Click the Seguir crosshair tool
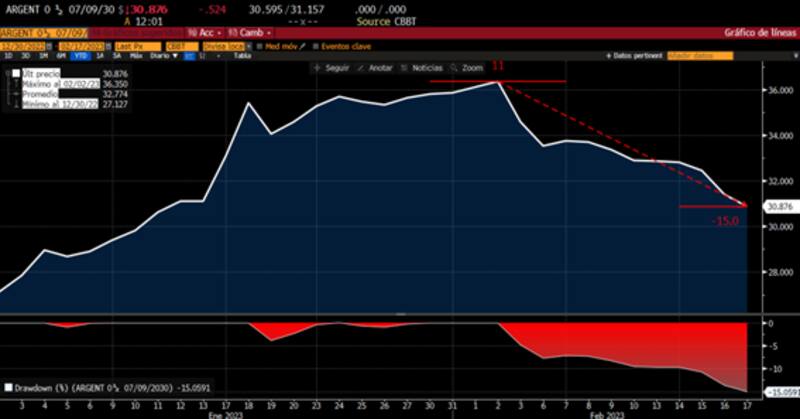The image size is (800, 419). pyautogui.click(x=335, y=67)
